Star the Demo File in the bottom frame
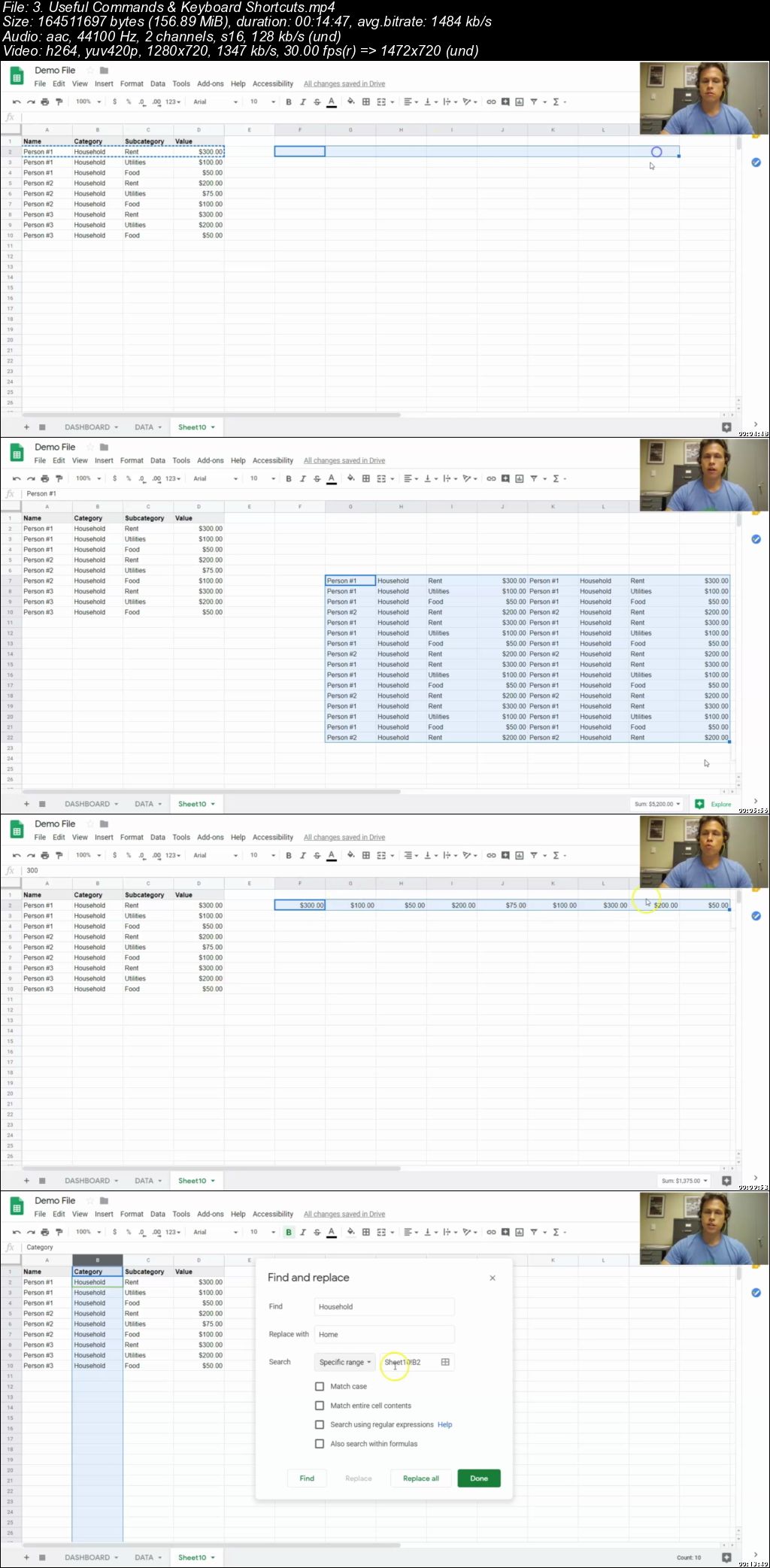The width and height of the screenshot is (770, 1568). pyautogui.click(x=90, y=1201)
